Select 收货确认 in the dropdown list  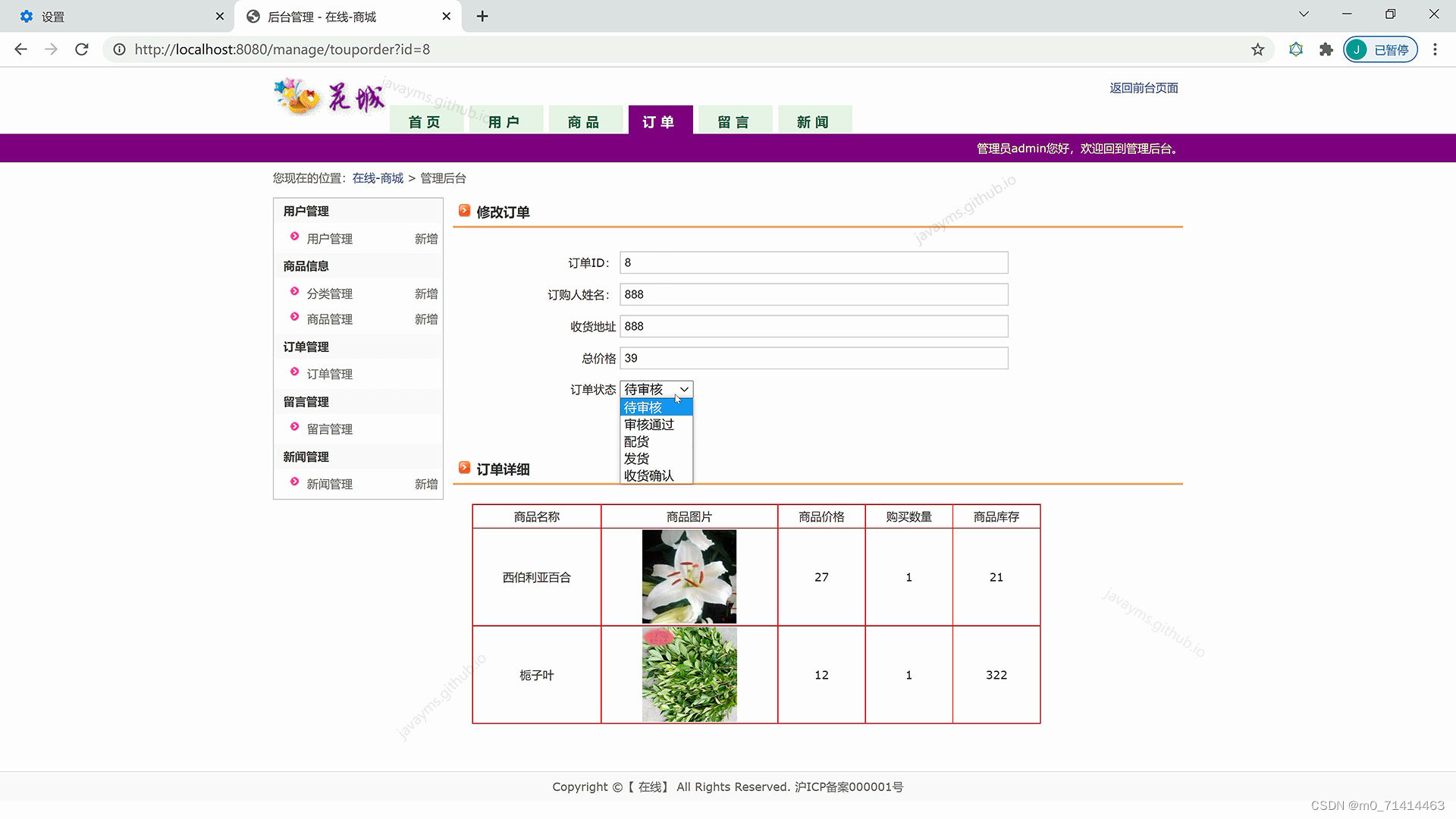657,475
